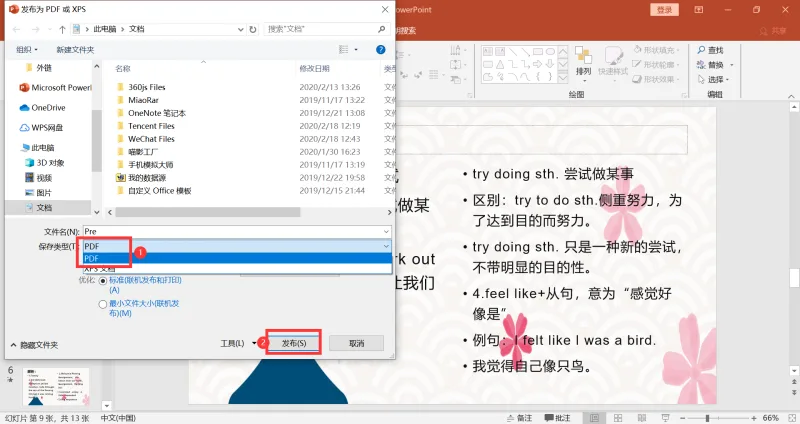
Task: Select XPS 文档 option in list
Action: [x=237, y=268]
